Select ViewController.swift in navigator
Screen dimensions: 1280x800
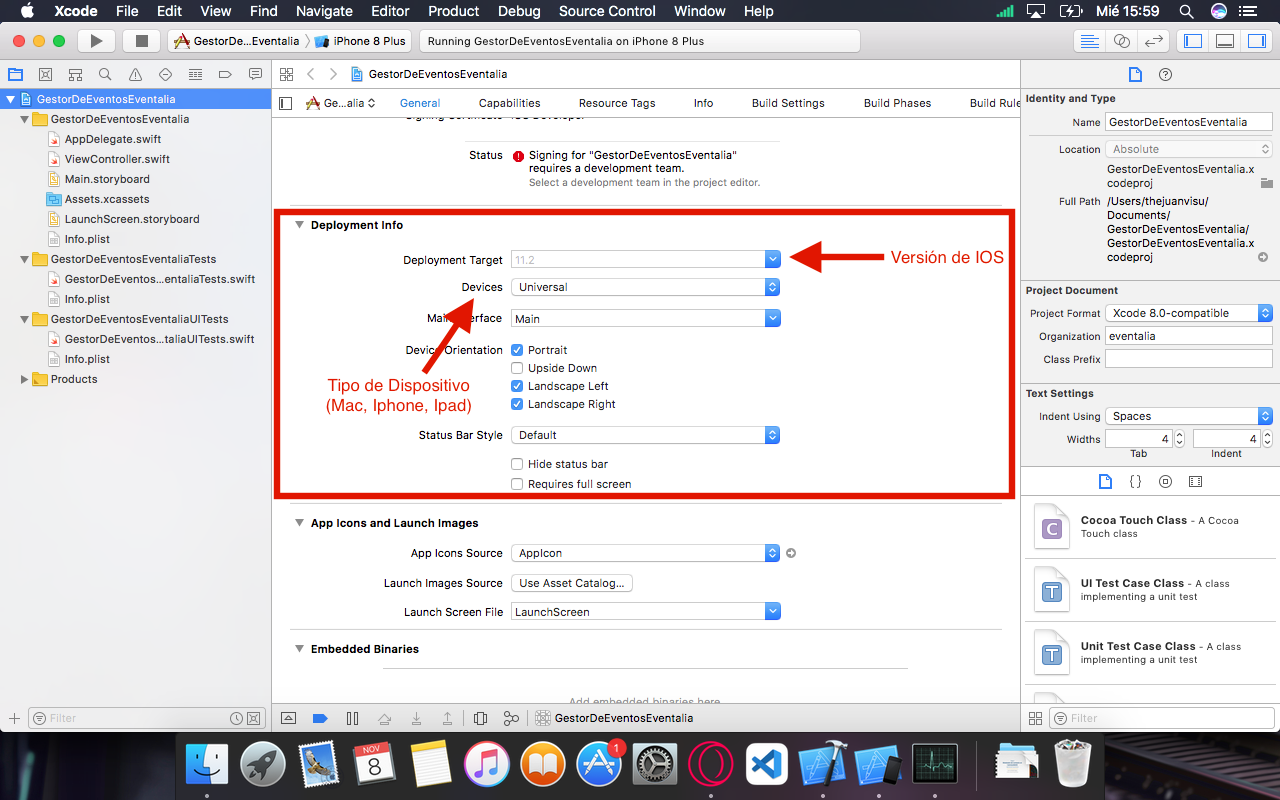[x=117, y=159]
